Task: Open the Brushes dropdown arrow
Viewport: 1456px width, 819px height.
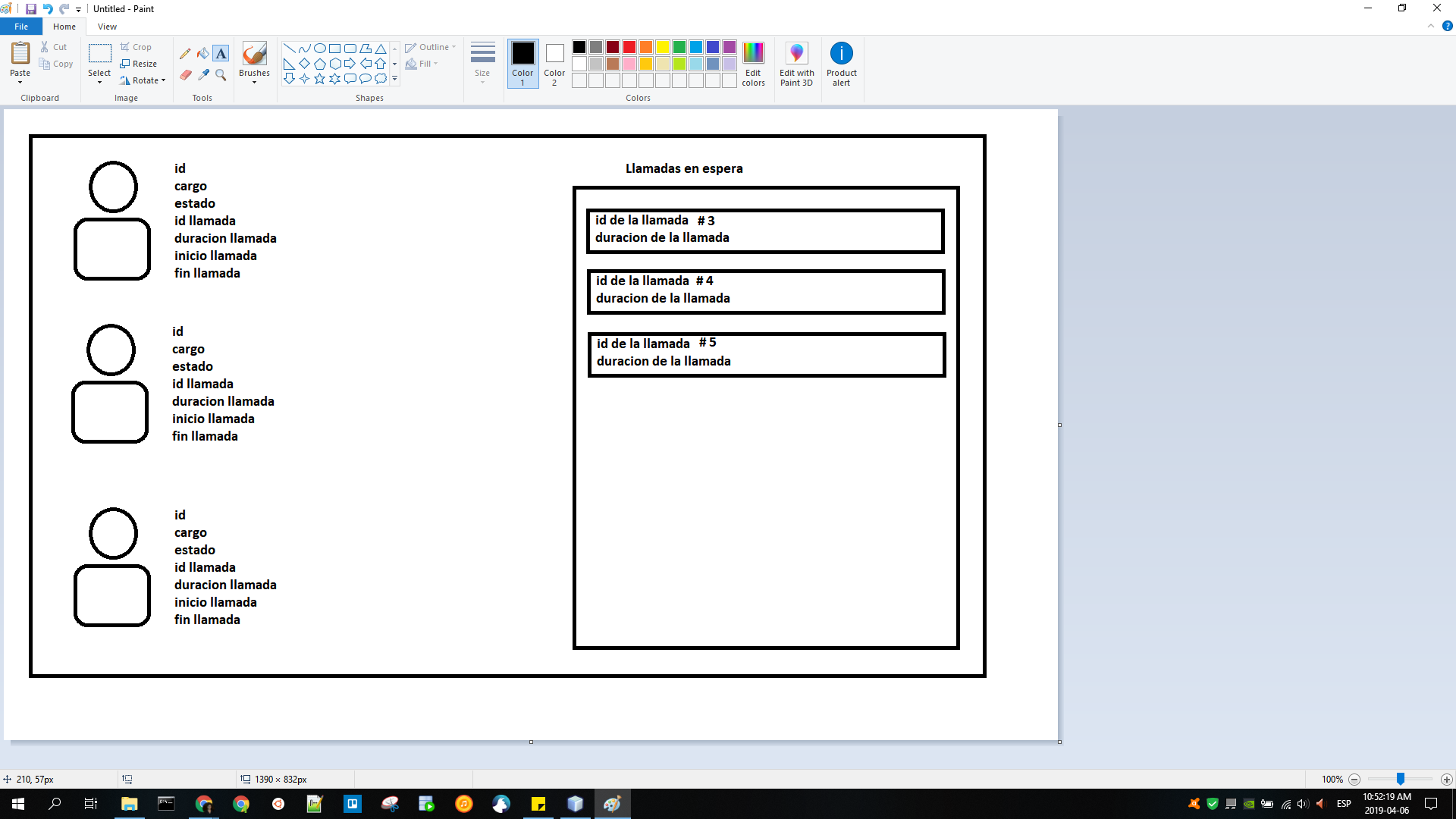Action: [x=254, y=83]
